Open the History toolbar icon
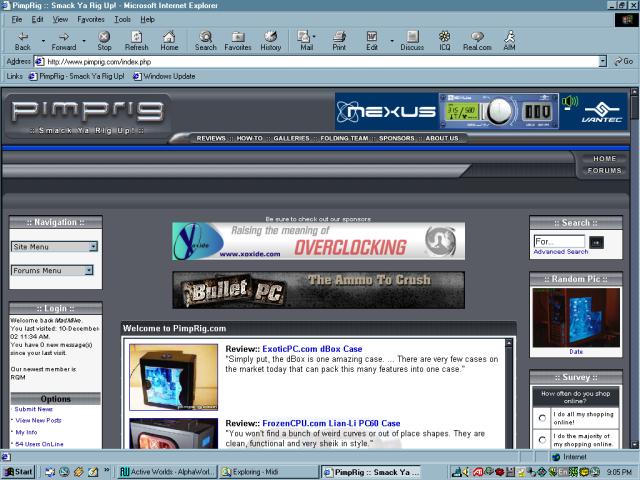 (271, 37)
